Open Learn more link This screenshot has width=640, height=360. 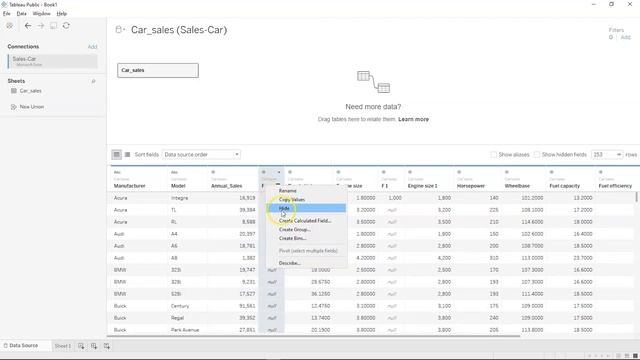click(413, 119)
